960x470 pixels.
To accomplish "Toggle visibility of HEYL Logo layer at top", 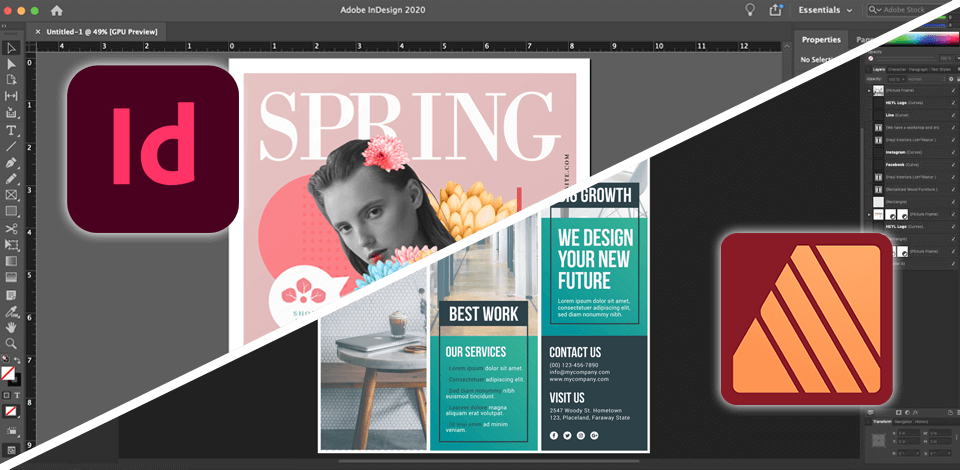I will click(x=953, y=103).
